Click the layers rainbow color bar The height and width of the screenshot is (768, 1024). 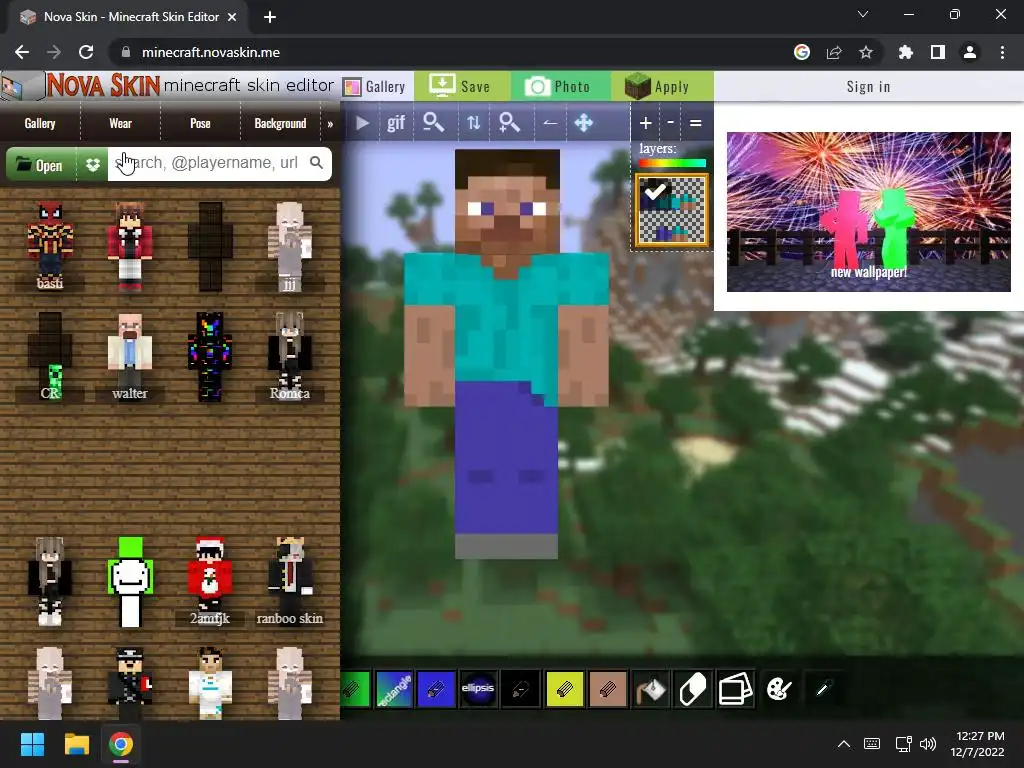pos(672,163)
